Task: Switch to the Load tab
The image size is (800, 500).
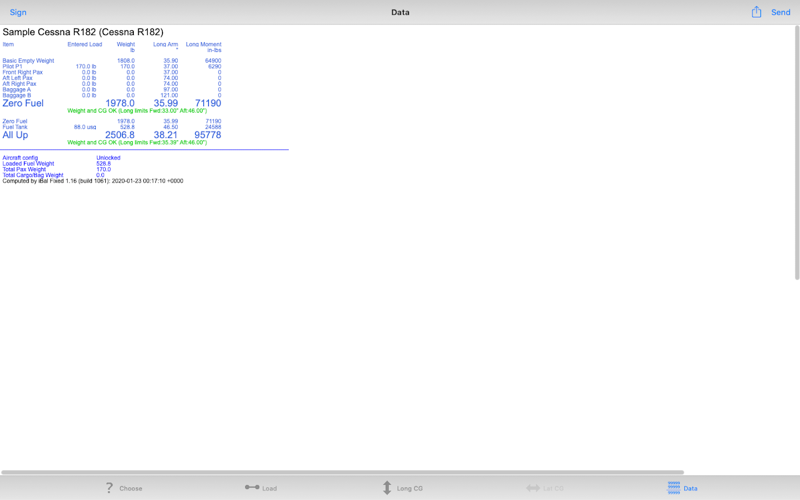Action: (261, 488)
